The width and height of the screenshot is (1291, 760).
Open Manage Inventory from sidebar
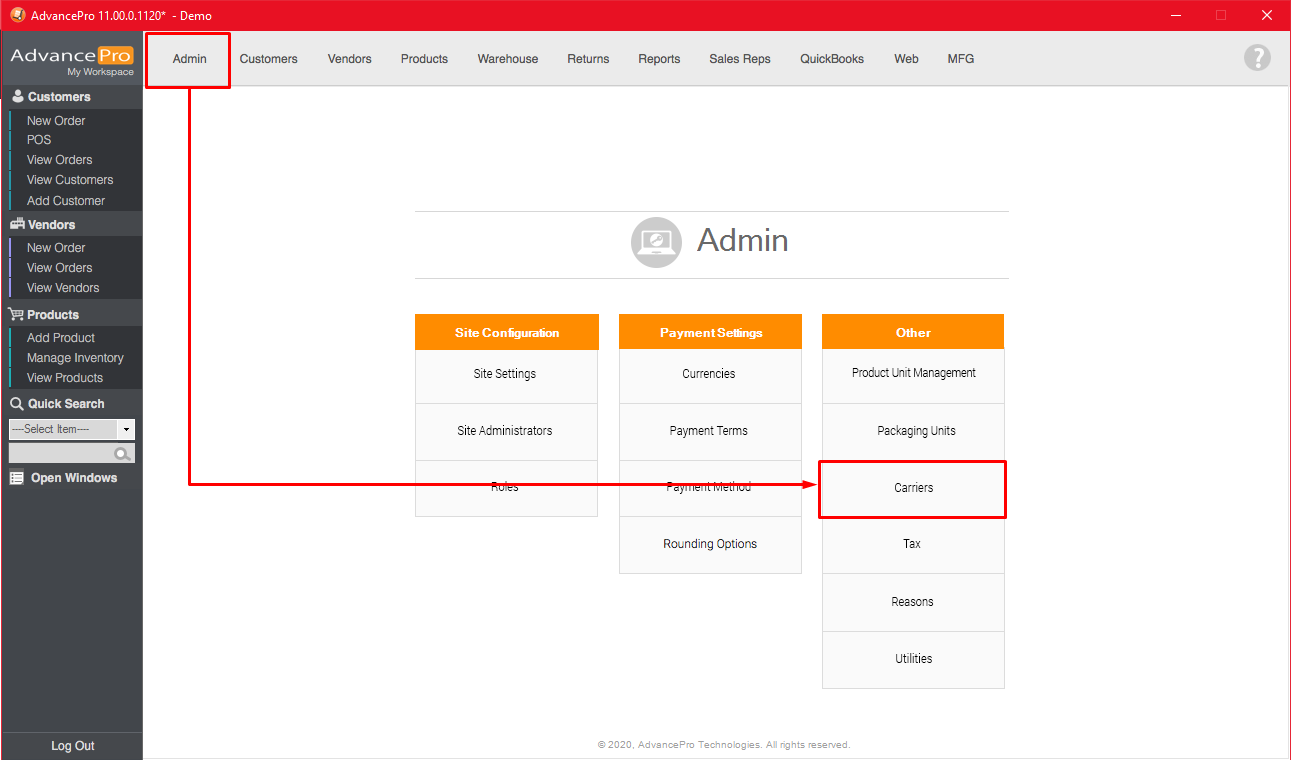(75, 358)
